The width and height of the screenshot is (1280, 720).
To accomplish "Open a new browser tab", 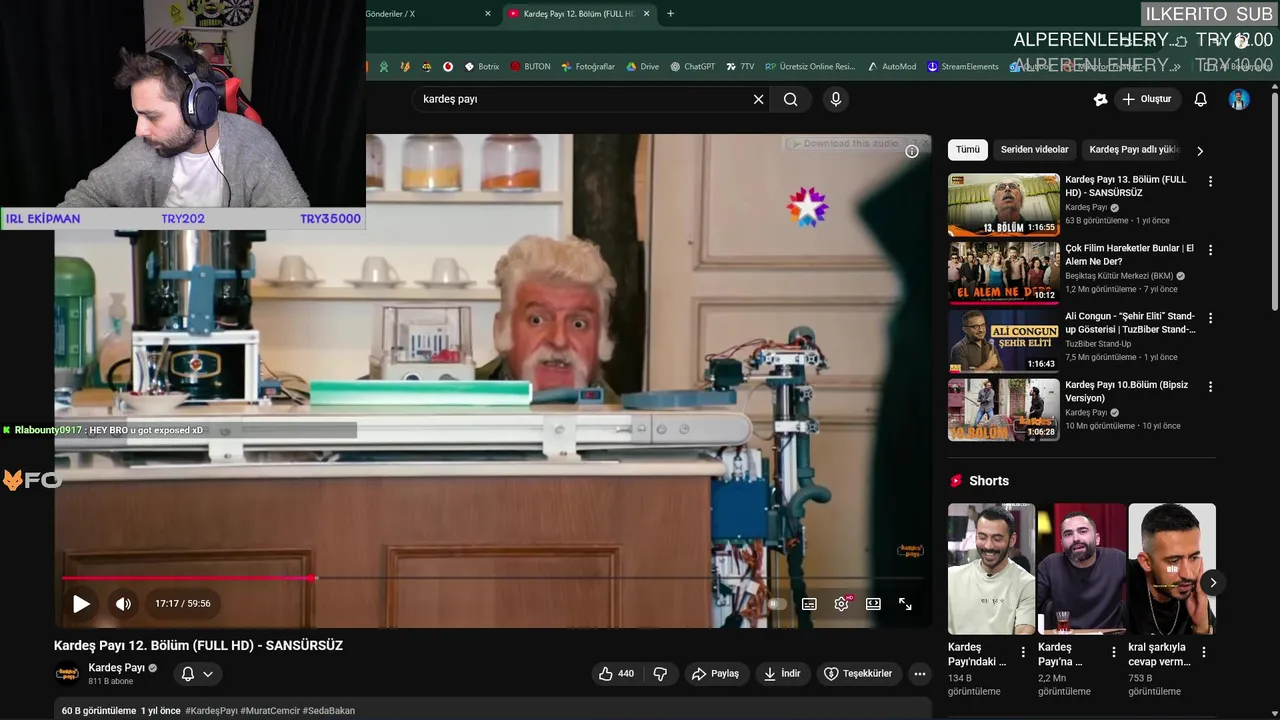I will [x=670, y=14].
